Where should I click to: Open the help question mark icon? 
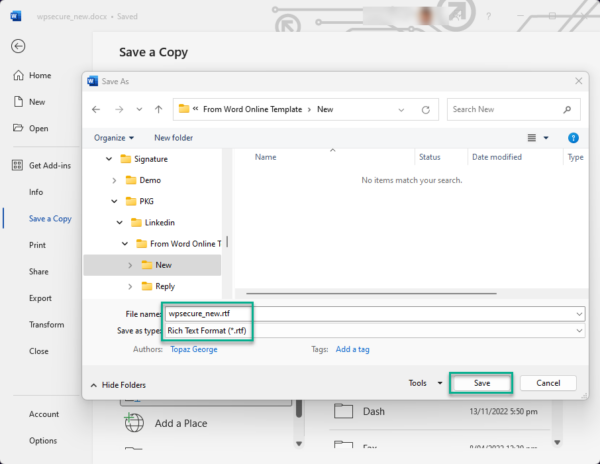coord(573,137)
